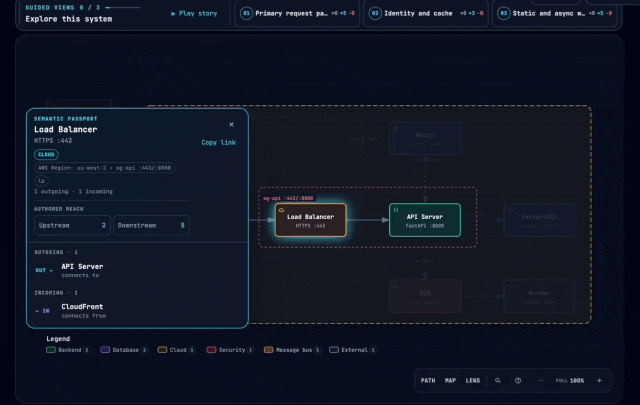Click the '← IN' direction indicator

pyautogui.click(x=42, y=311)
